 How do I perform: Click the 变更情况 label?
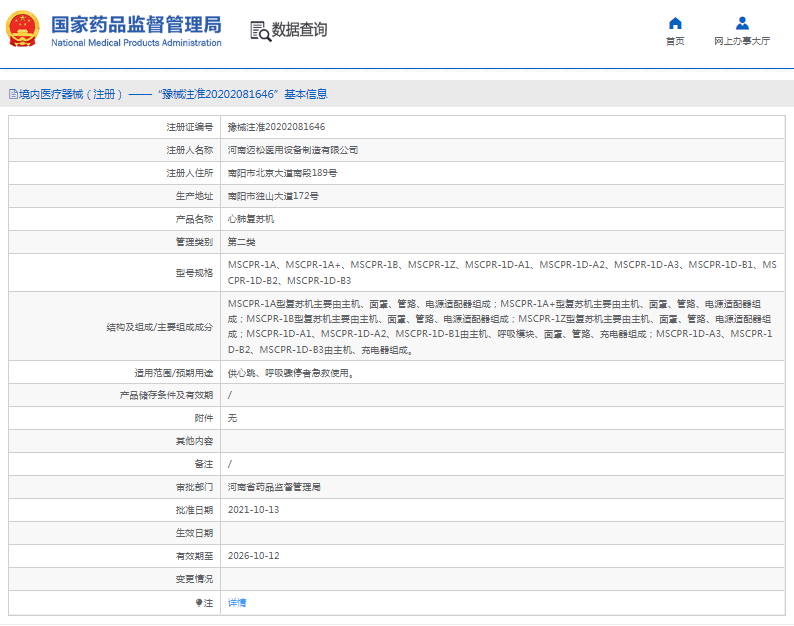194,579
